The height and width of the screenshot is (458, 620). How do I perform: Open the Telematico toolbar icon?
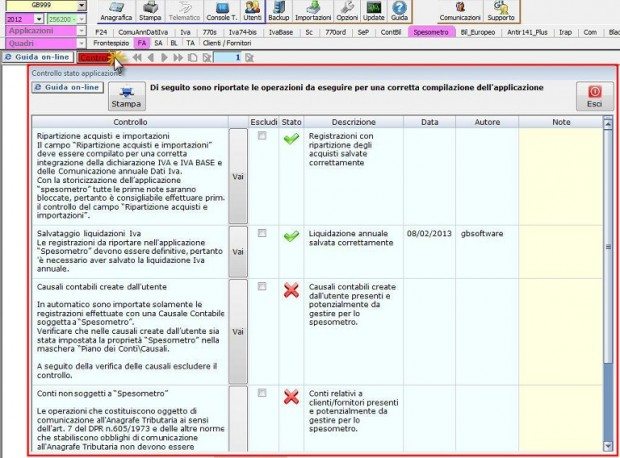pos(184,11)
